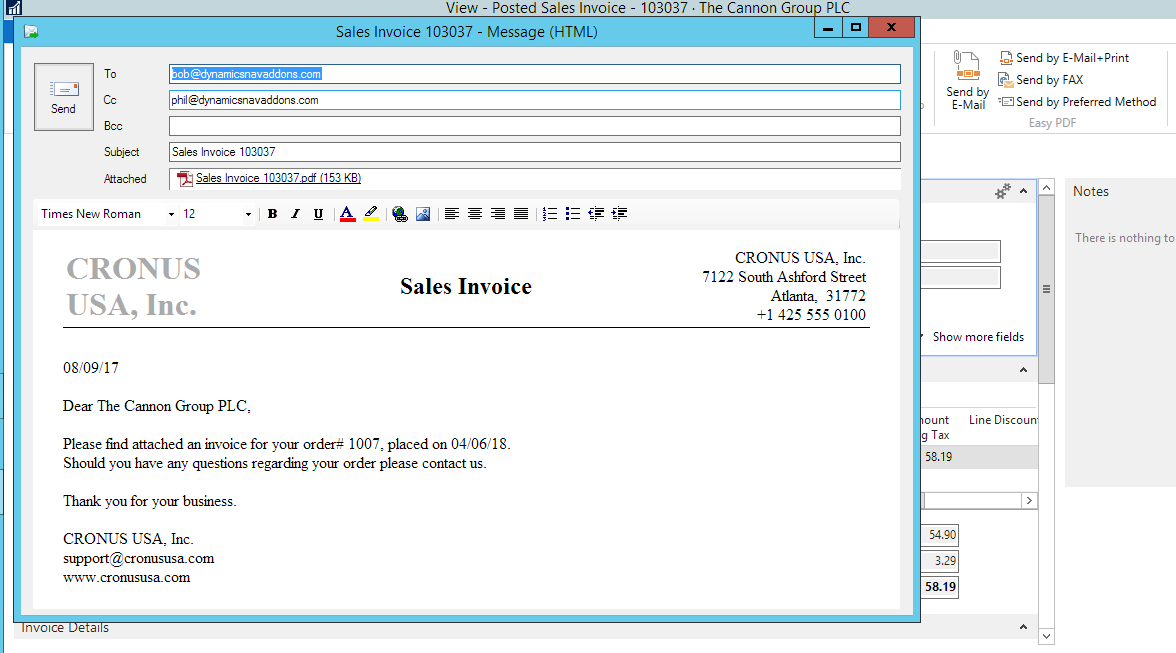Click the support@cronususa.com address in the body

(x=139, y=559)
